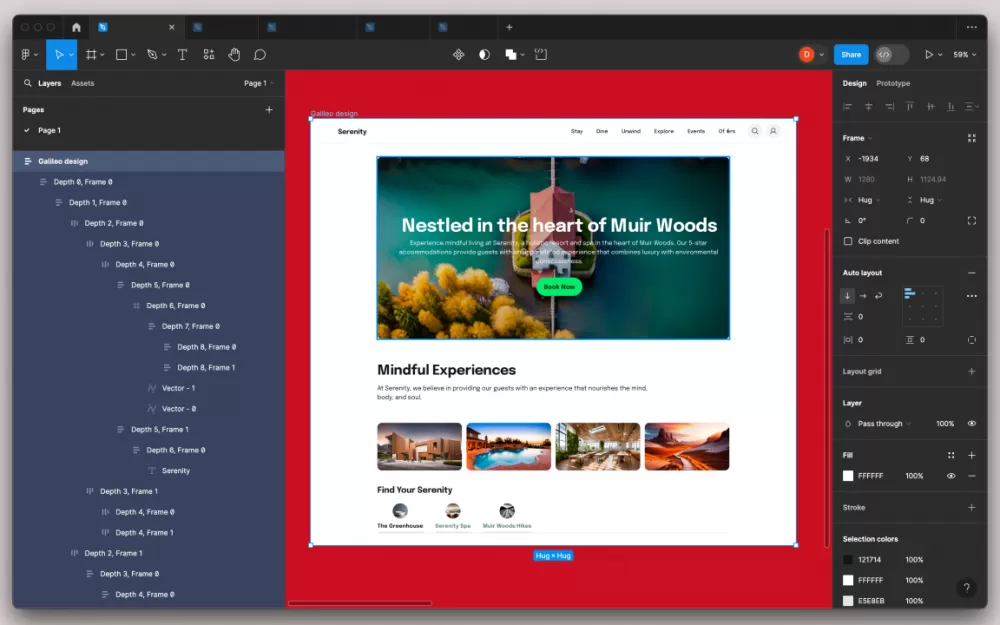Toggle layer visibility eye in Layer section
Viewport: 1000px width, 625px height.
coord(971,424)
